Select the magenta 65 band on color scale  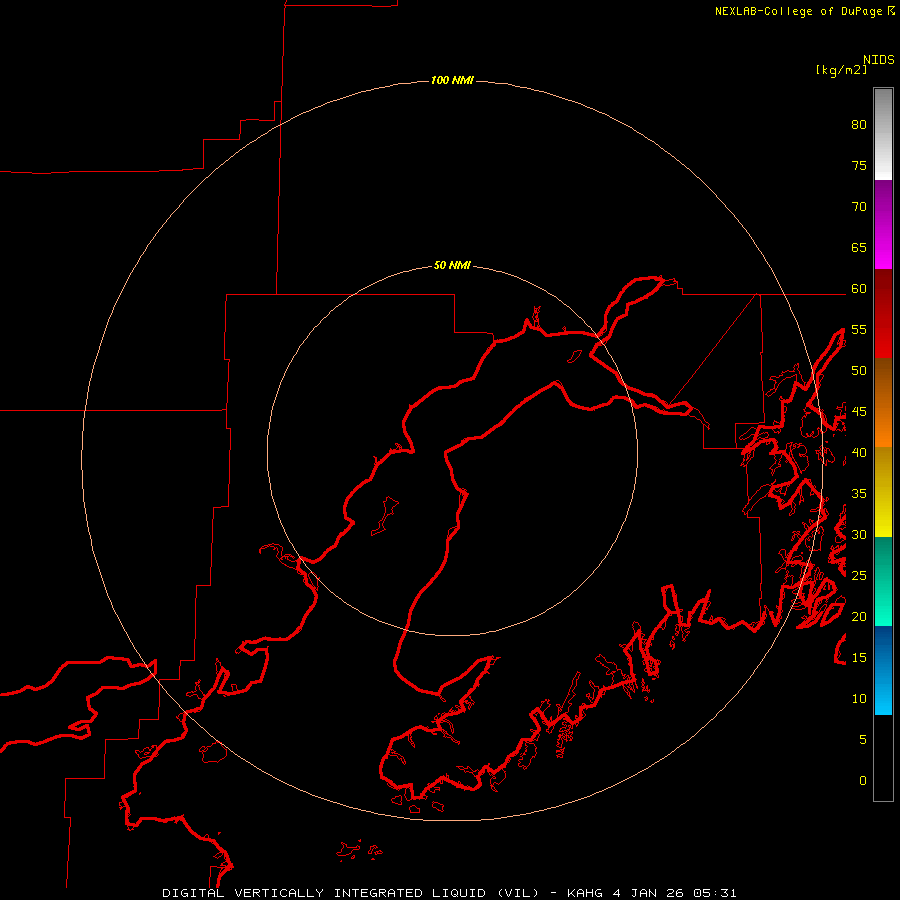coord(883,251)
